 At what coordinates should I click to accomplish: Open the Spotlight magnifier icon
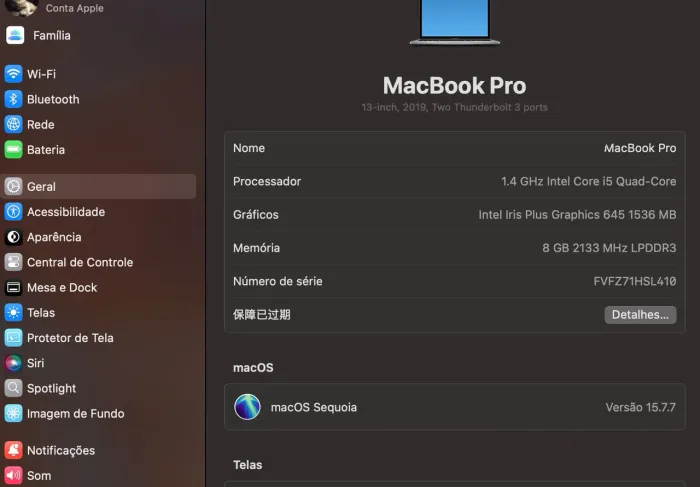(13, 388)
